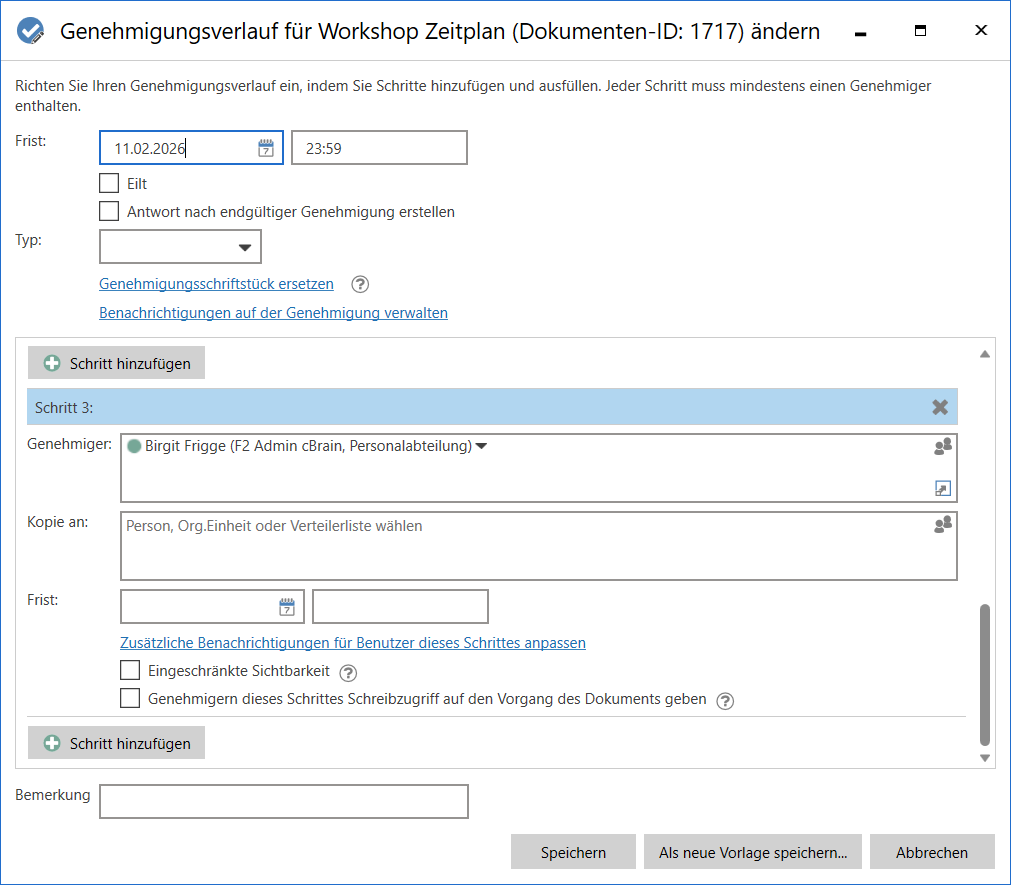Open person picker icon in Genehmiger field
Viewport: 1011px width, 885px height.
pos(942,447)
